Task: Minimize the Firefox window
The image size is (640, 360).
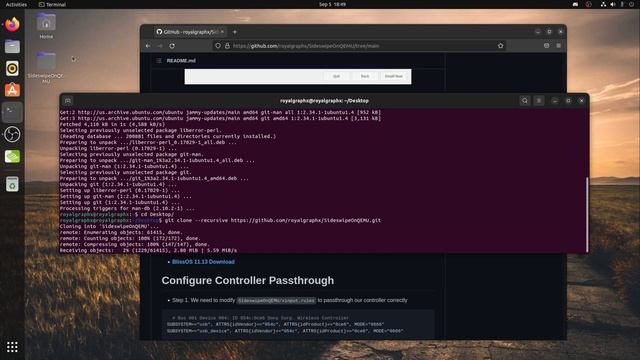Action: click(x=538, y=32)
